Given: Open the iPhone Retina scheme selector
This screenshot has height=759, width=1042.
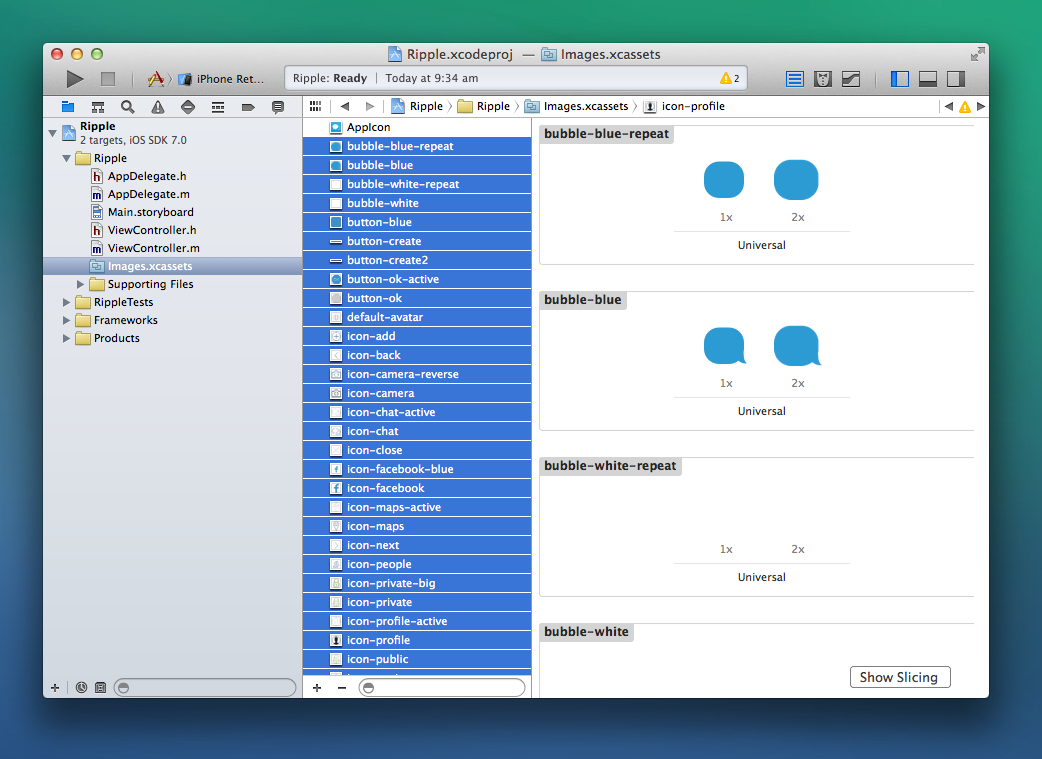Looking at the screenshot, I should [222, 78].
